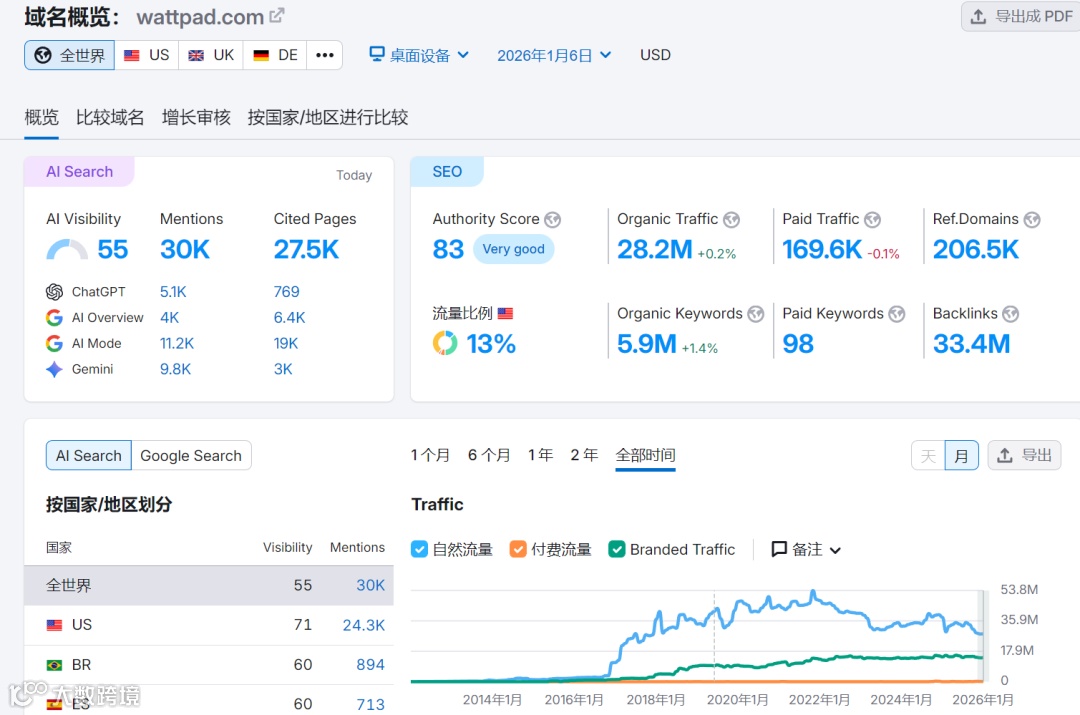Open the 2026年1月6日 date dropdown
This screenshot has width=1080, height=715.
(554, 55)
